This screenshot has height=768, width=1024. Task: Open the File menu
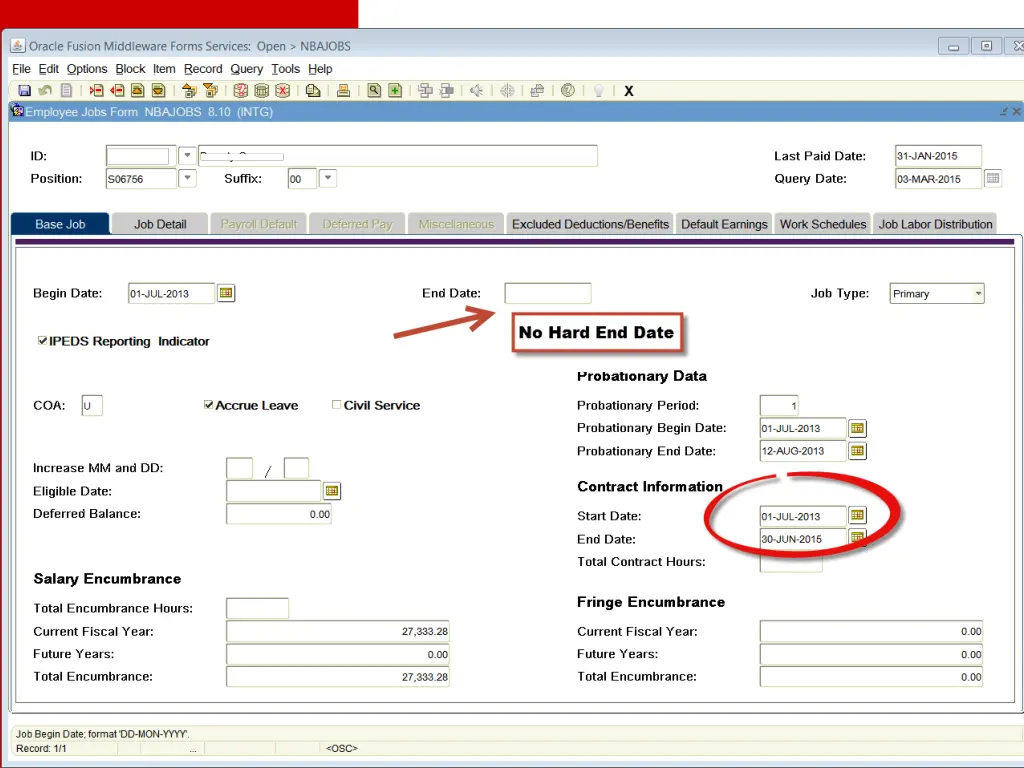click(x=21, y=69)
